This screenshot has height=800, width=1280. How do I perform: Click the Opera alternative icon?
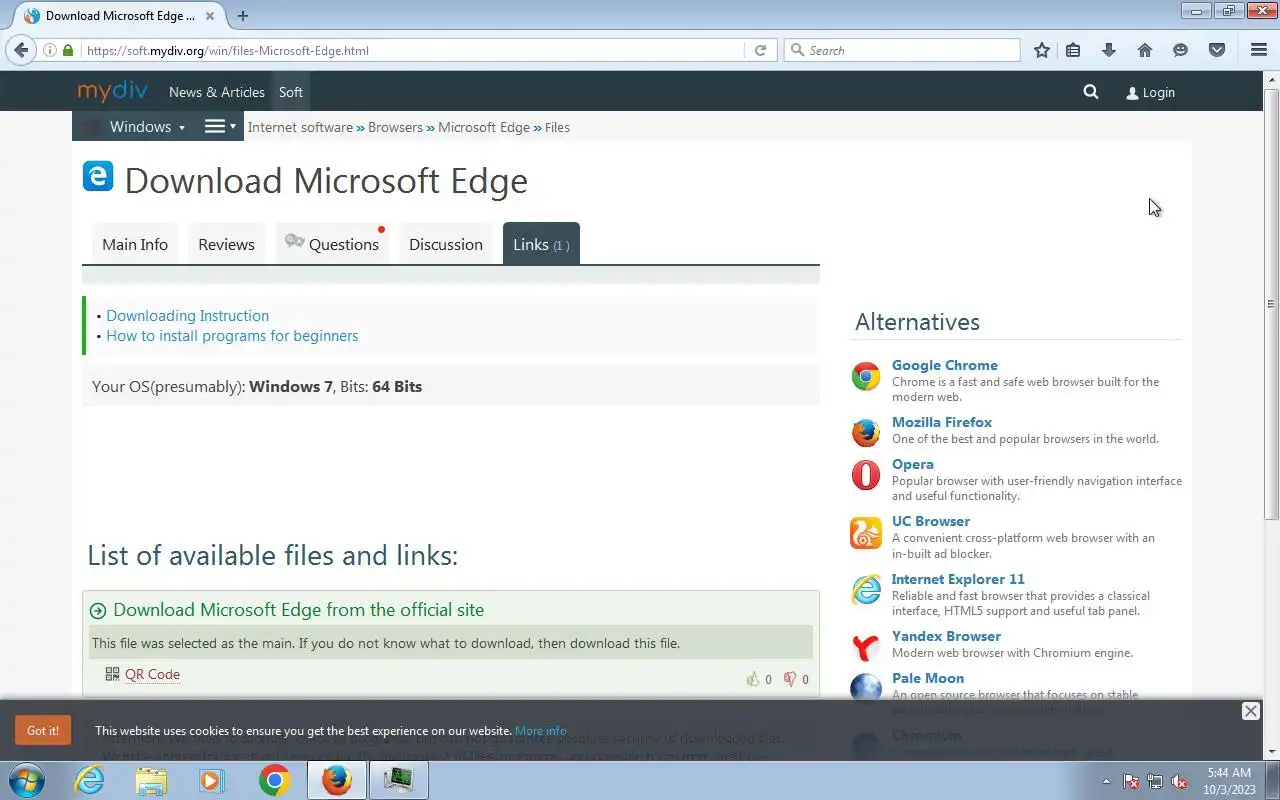tap(866, 475)
